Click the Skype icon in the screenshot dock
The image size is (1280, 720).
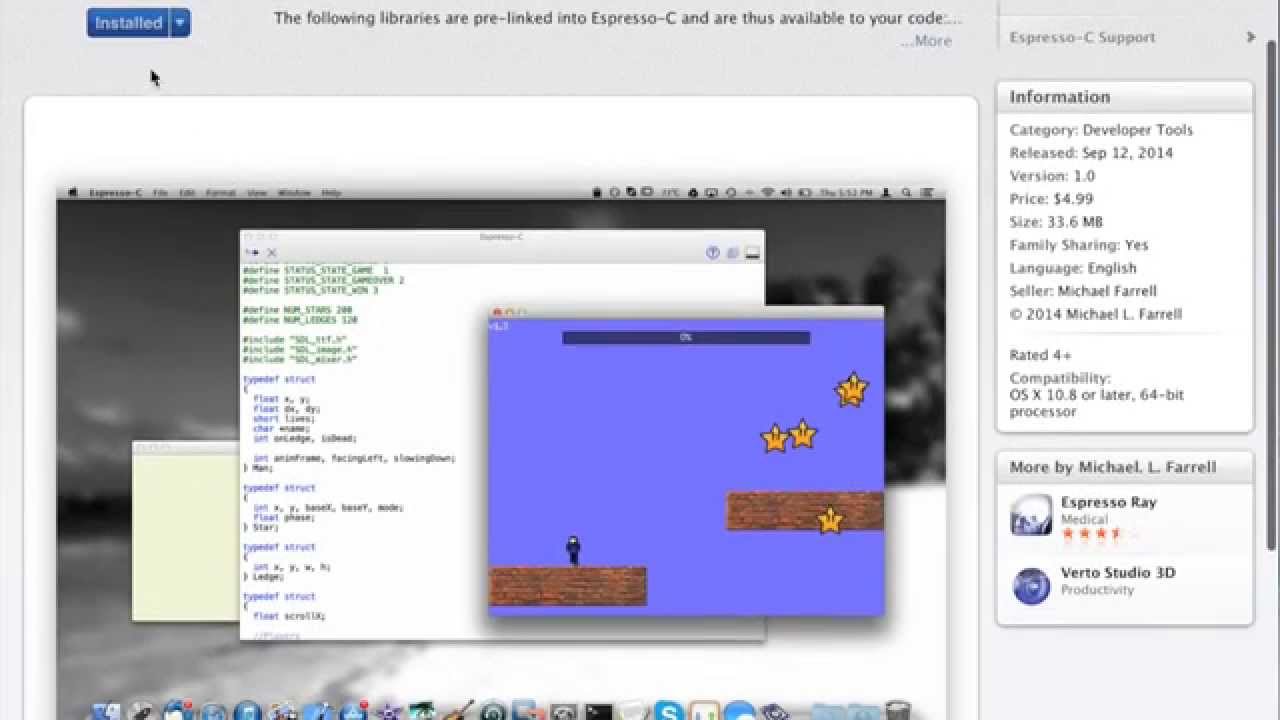pyautogui.click(x=668, y=711)
